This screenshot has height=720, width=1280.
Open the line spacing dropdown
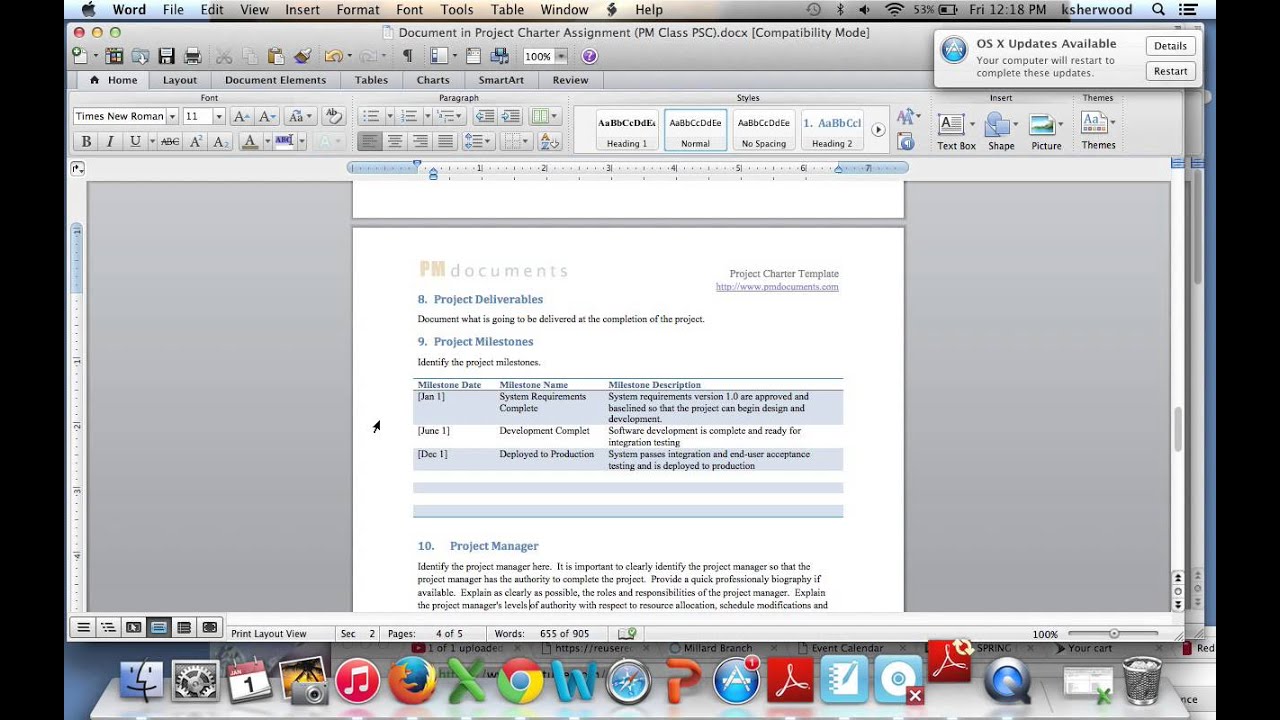477,142
